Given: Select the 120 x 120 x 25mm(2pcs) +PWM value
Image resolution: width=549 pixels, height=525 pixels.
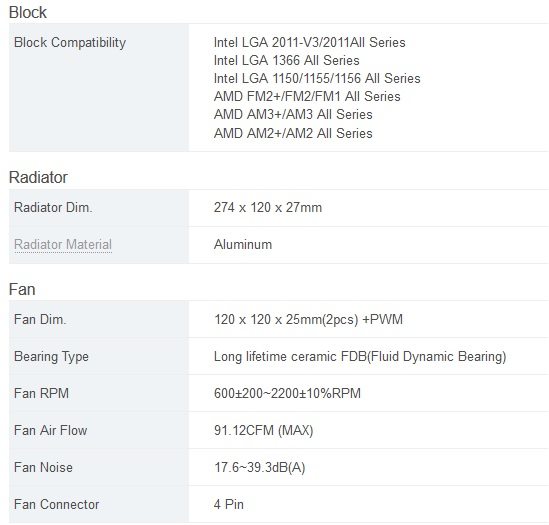Looking at the screenshot, I should pos(308,320).
